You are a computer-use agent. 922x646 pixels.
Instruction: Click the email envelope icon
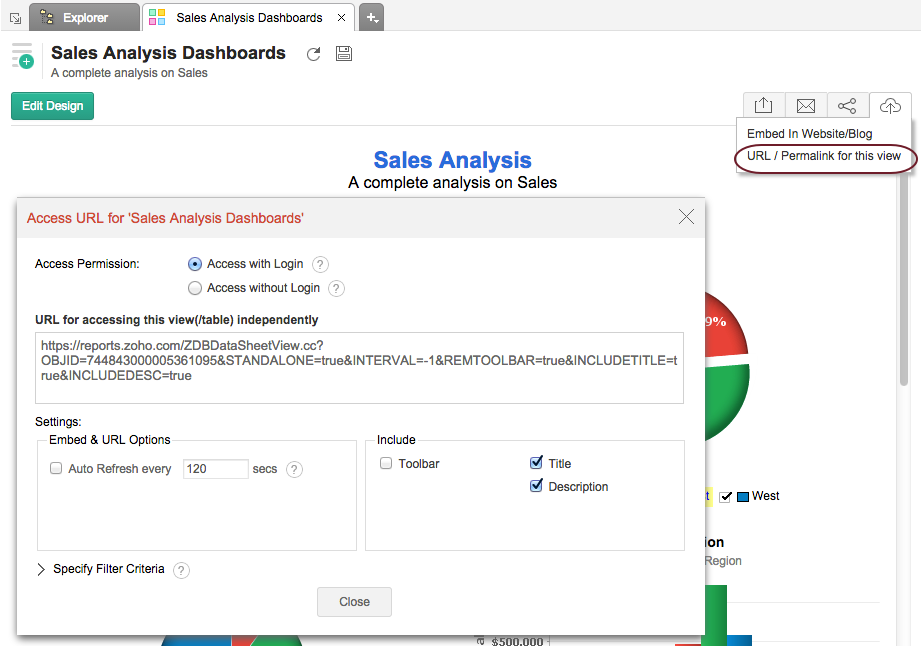tap(806, 106)
